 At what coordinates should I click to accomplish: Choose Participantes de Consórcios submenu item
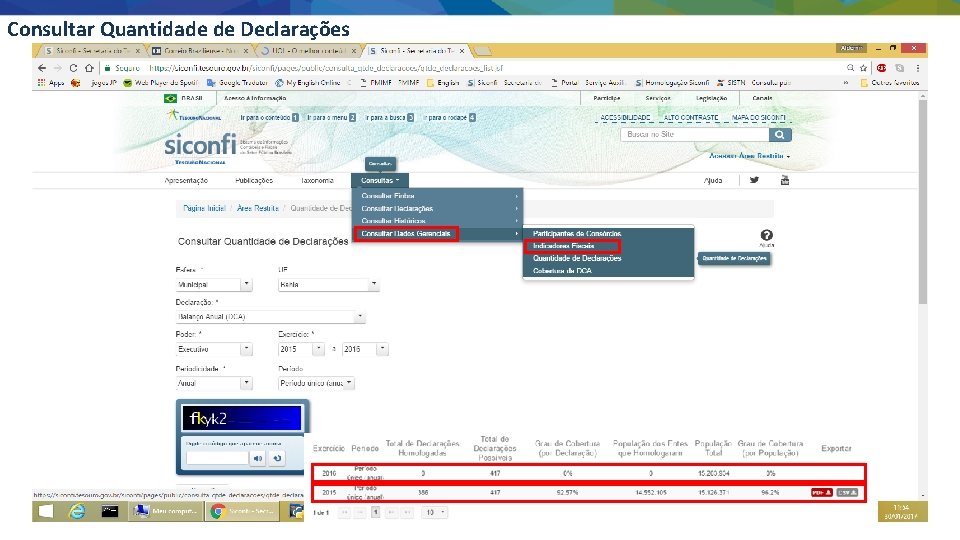pos(609,234)
